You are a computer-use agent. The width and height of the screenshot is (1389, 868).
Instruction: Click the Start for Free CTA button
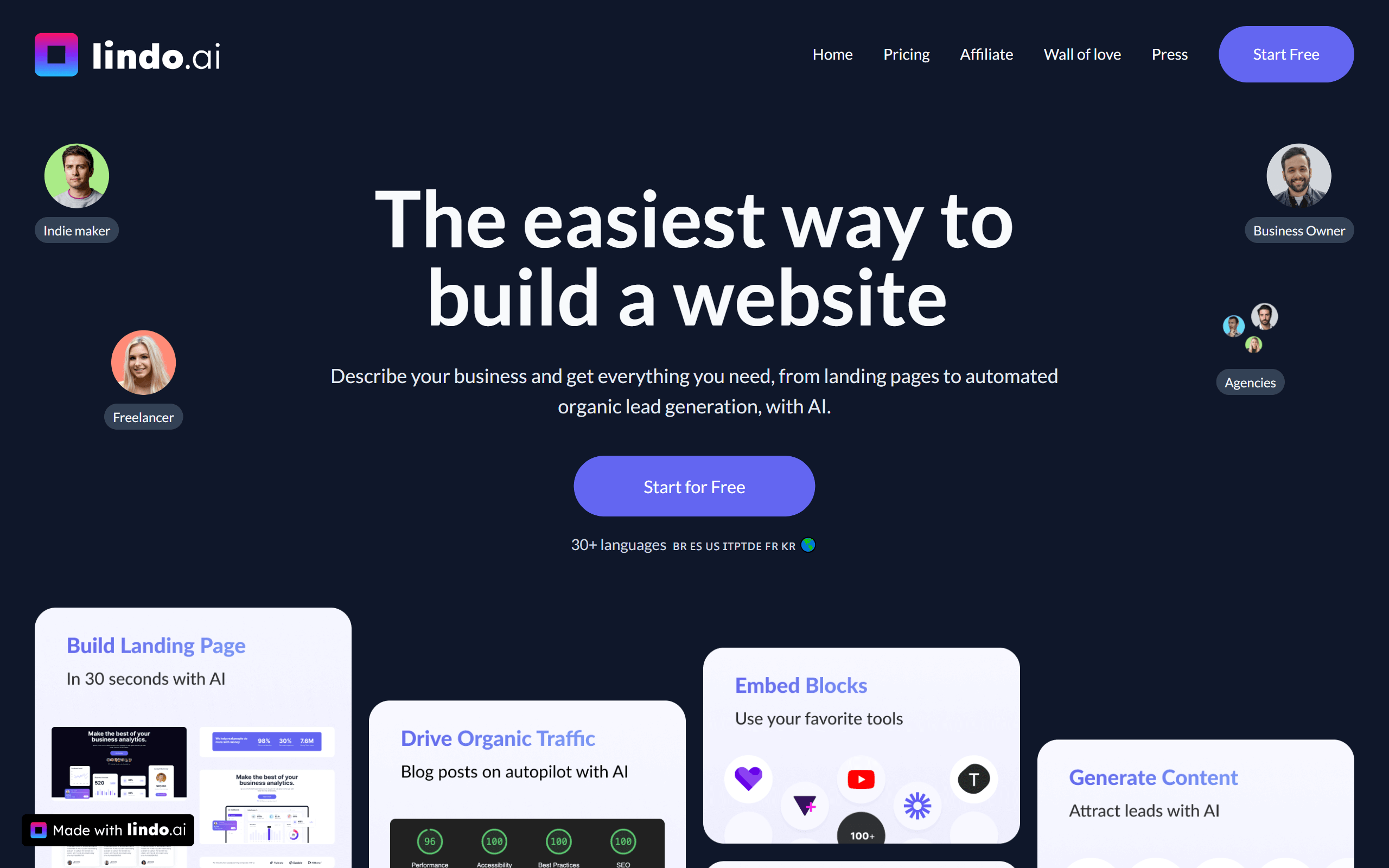tap(694, 485)
